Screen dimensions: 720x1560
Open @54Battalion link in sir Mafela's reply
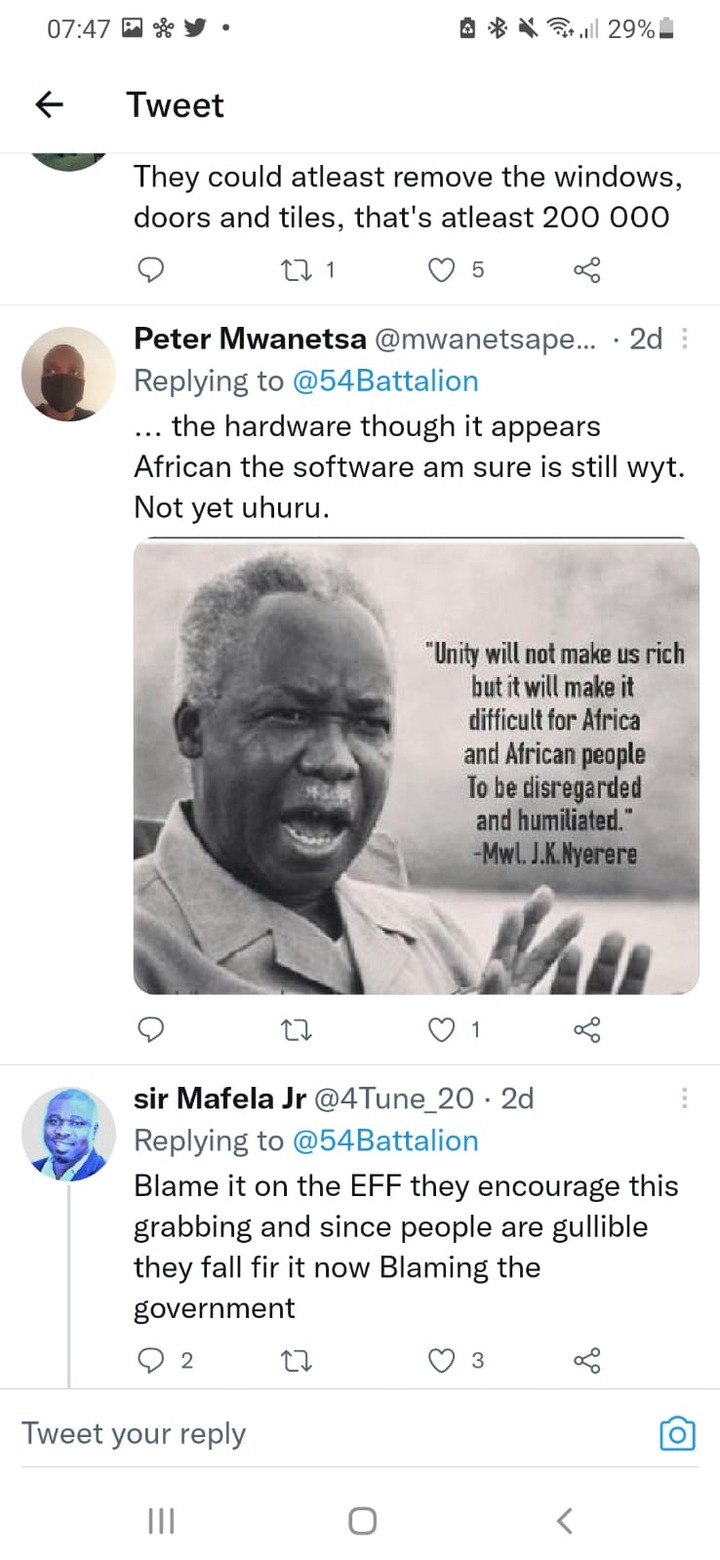pyautogui.click(x=385, y=1141)
